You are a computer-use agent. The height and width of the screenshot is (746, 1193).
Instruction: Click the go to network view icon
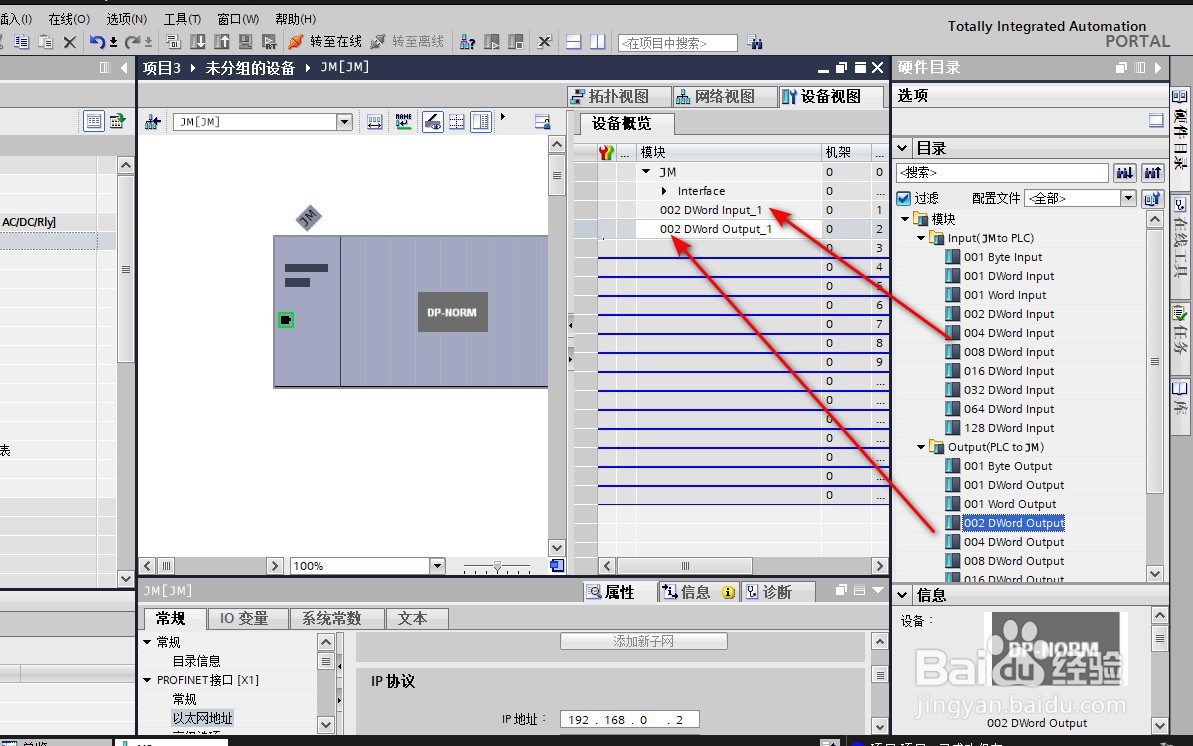[x=152, y=122]
